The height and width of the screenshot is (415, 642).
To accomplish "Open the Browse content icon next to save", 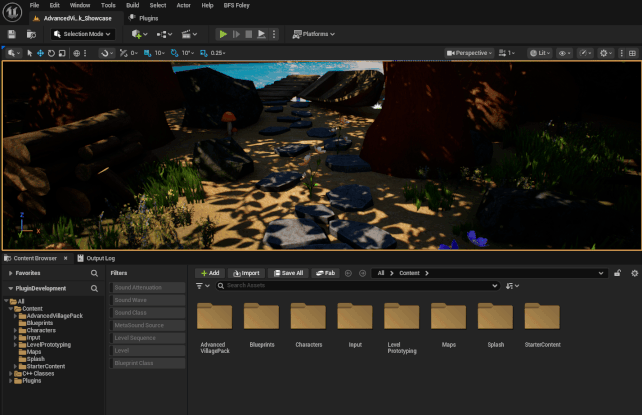I will point(31,34).
